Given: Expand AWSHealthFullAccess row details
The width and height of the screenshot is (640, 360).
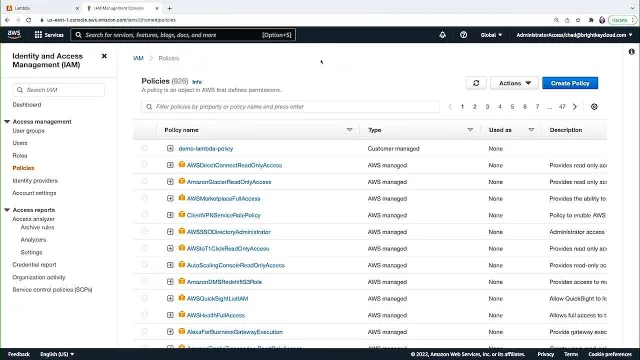Looking at the screenshot, I should click(170, 315).
